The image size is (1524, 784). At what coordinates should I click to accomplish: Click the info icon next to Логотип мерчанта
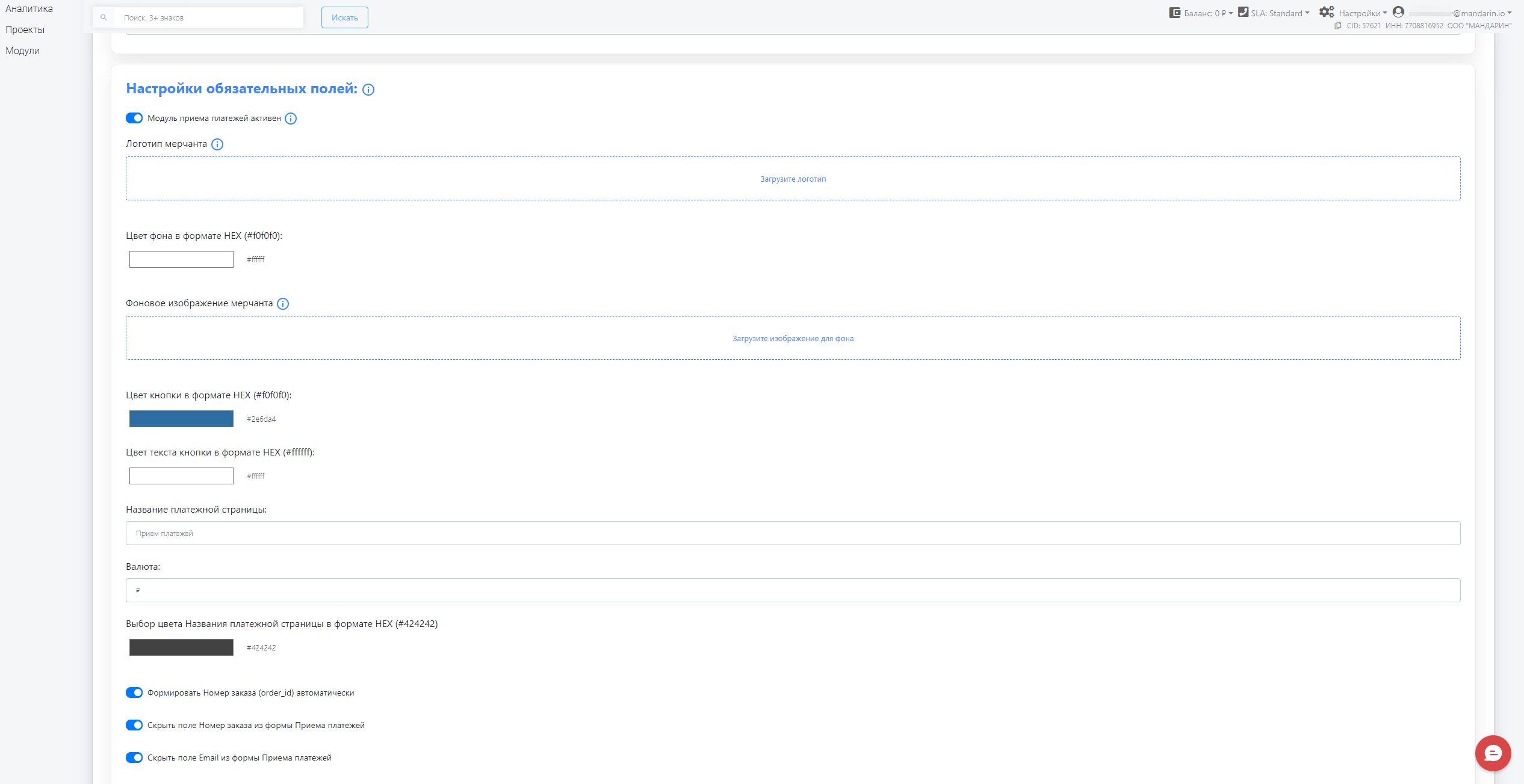tap(217, 144)
